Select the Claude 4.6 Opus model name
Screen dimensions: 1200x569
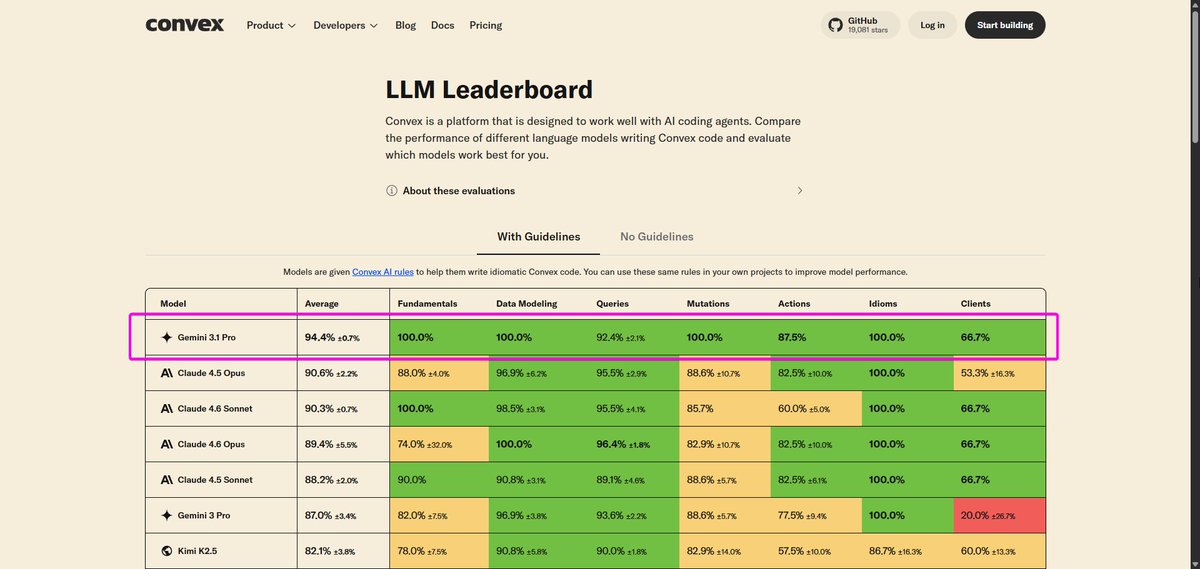(x=211, y=444)
